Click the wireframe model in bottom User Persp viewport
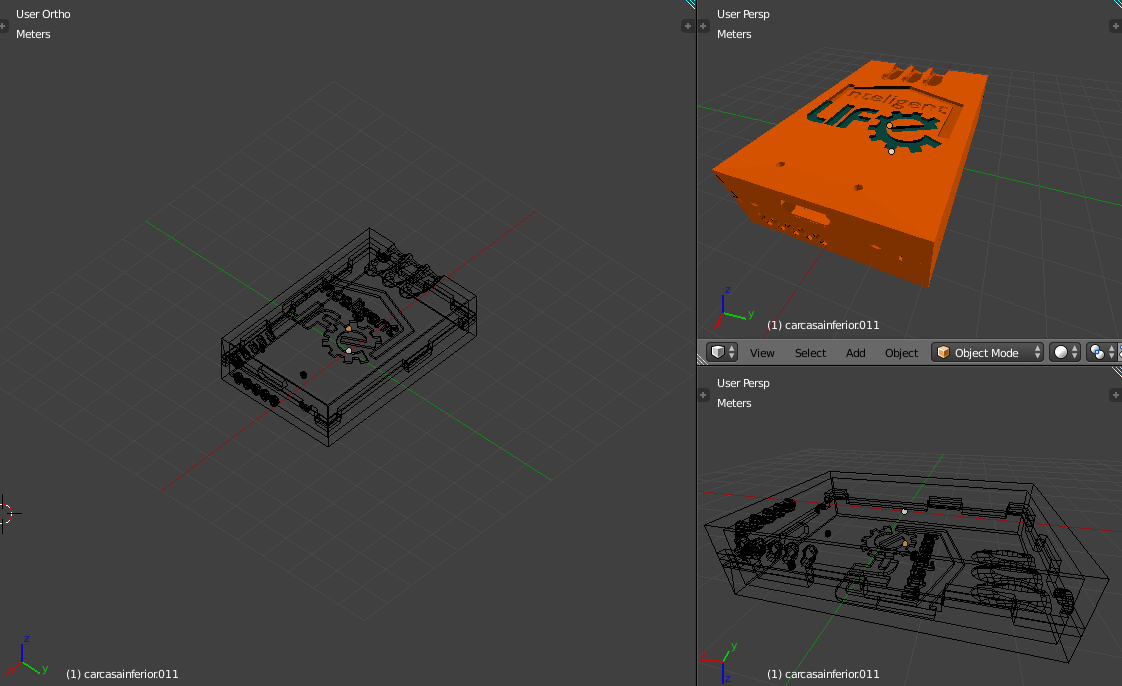The width and height of the screenshot is (1122, 686). 907,565
